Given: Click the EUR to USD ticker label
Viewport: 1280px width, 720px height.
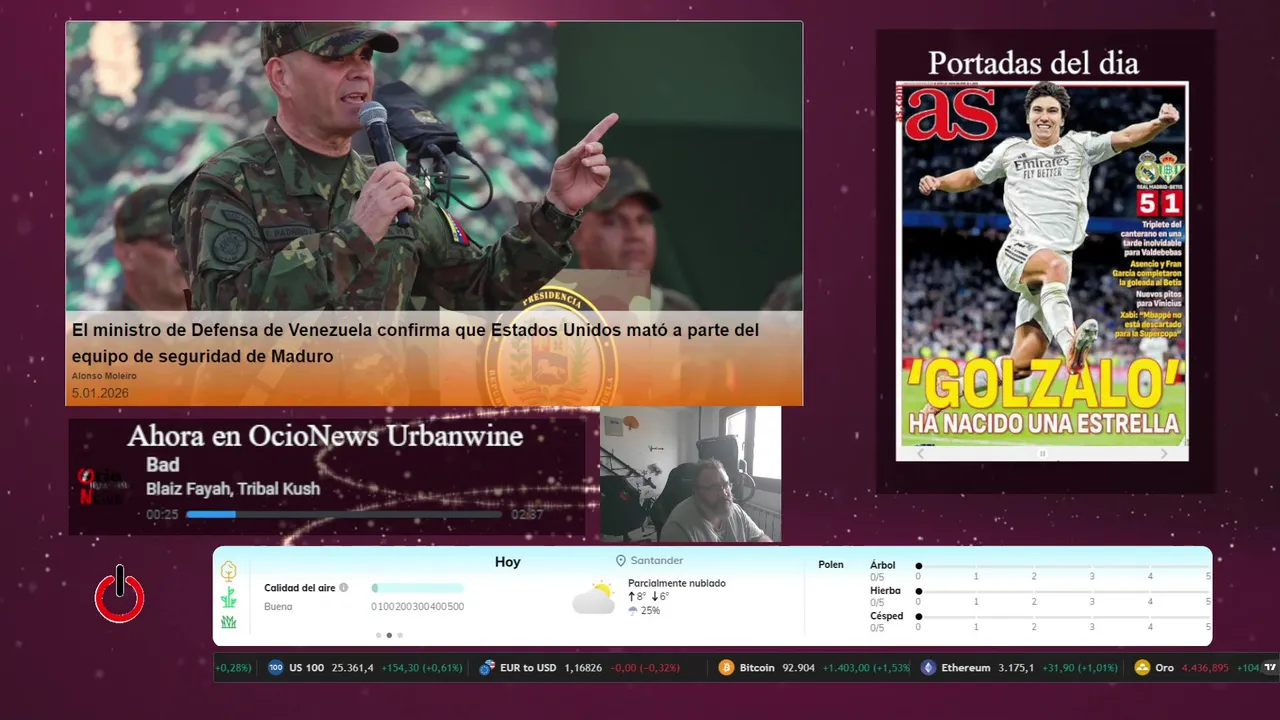Looking at the screenshot, I should (529, 667).
